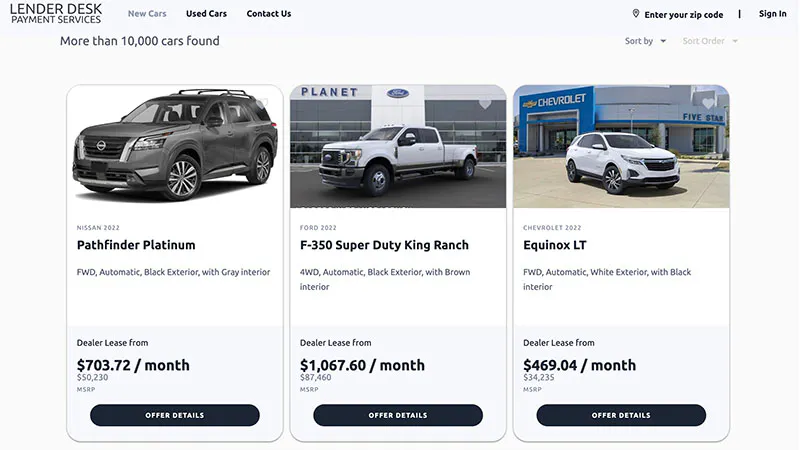Navigate to Contact Us
800x450 pixels.
click(269, 14)
